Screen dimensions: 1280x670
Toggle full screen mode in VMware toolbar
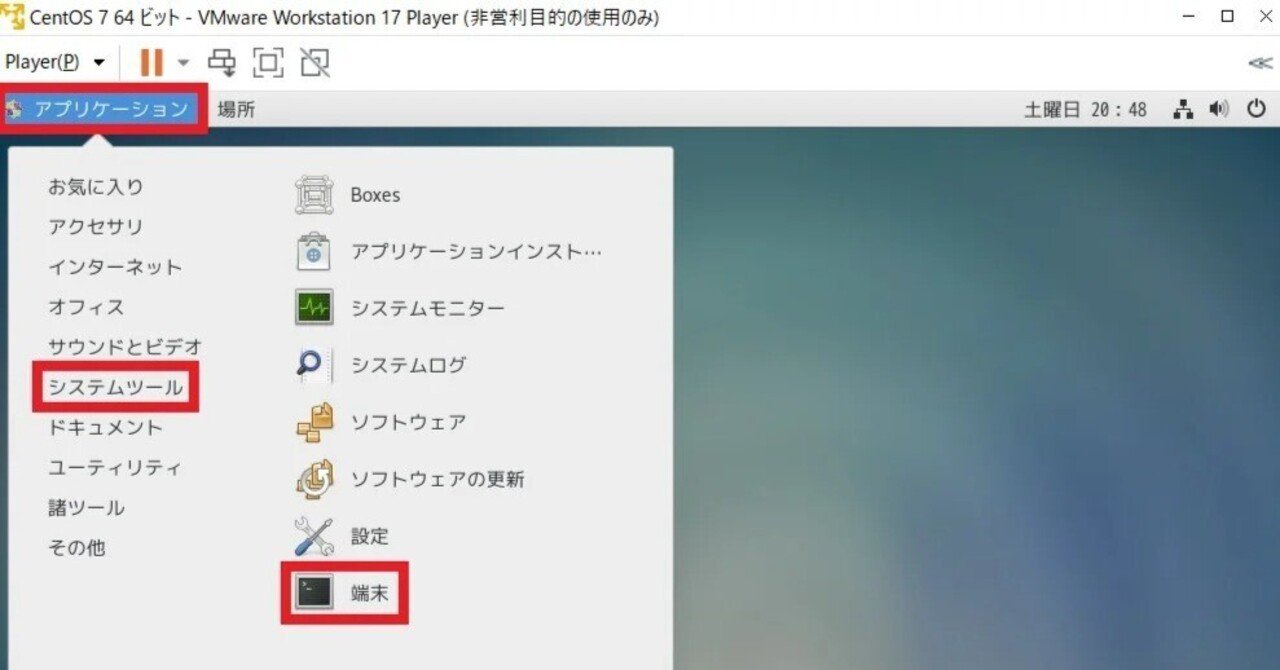pos(268,62)
